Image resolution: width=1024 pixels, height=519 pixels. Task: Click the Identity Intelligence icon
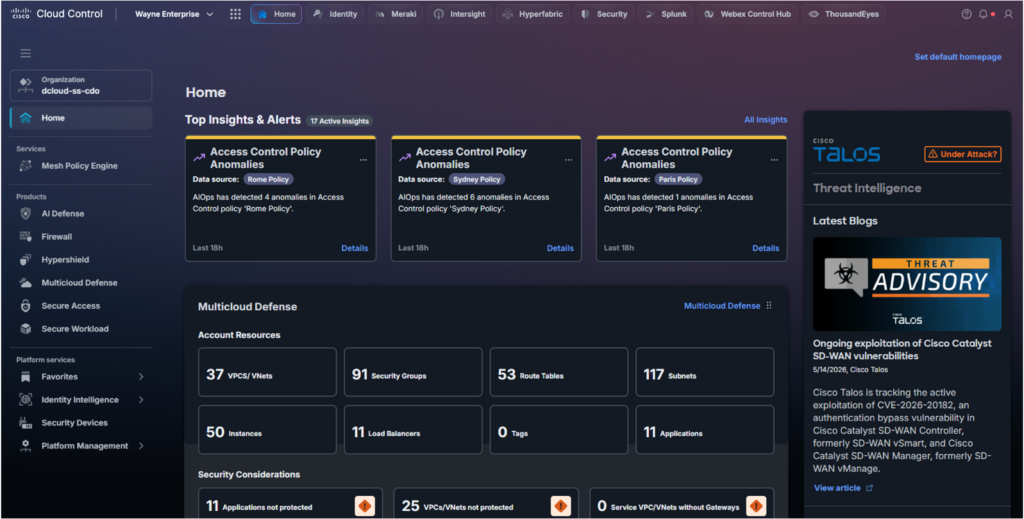pyautogui.click(x=25, y=400)
